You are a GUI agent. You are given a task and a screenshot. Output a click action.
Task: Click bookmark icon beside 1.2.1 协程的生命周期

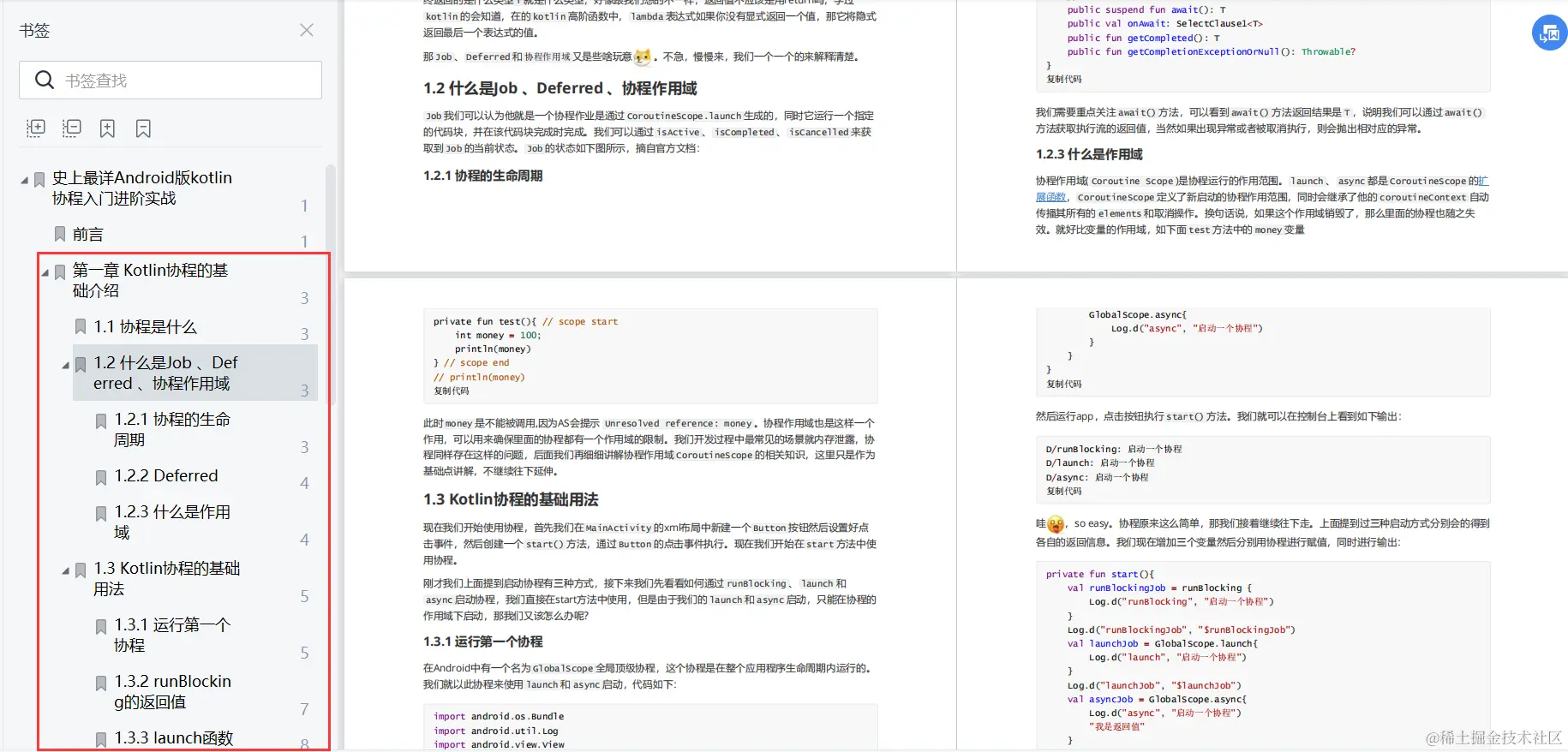[x=101, y=421]
